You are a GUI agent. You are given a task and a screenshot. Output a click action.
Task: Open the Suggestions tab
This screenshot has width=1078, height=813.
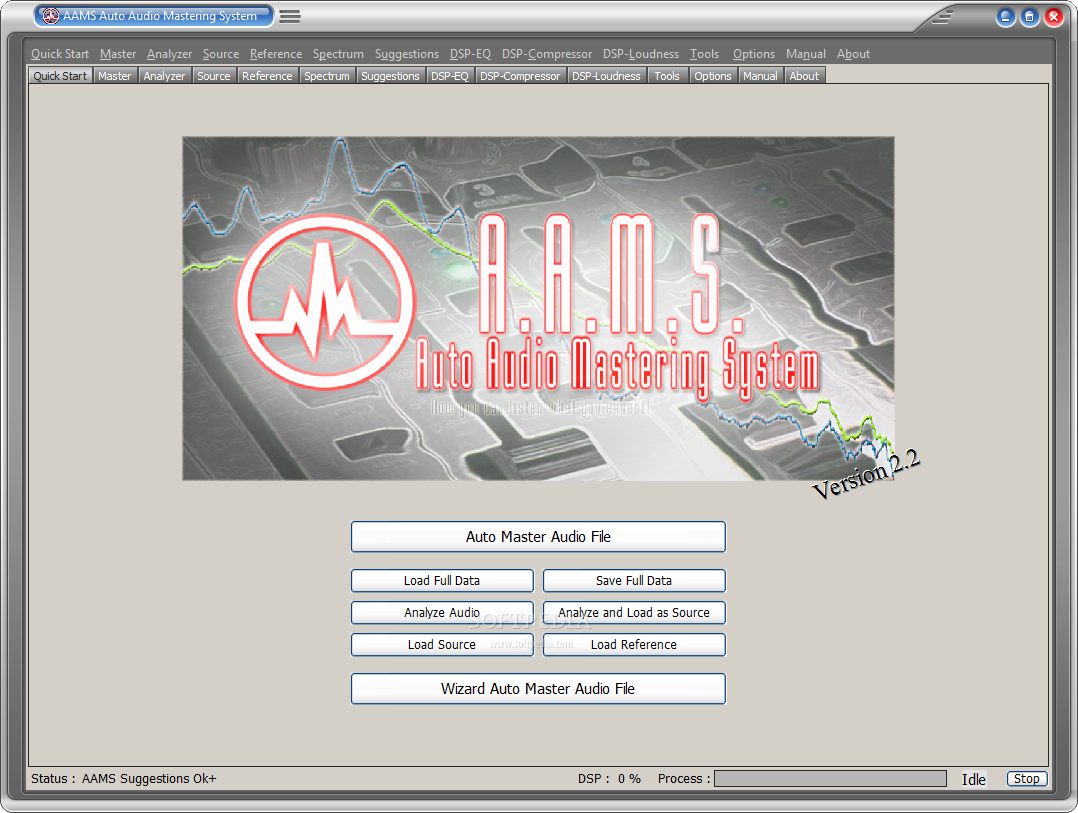tap(390, 75)
